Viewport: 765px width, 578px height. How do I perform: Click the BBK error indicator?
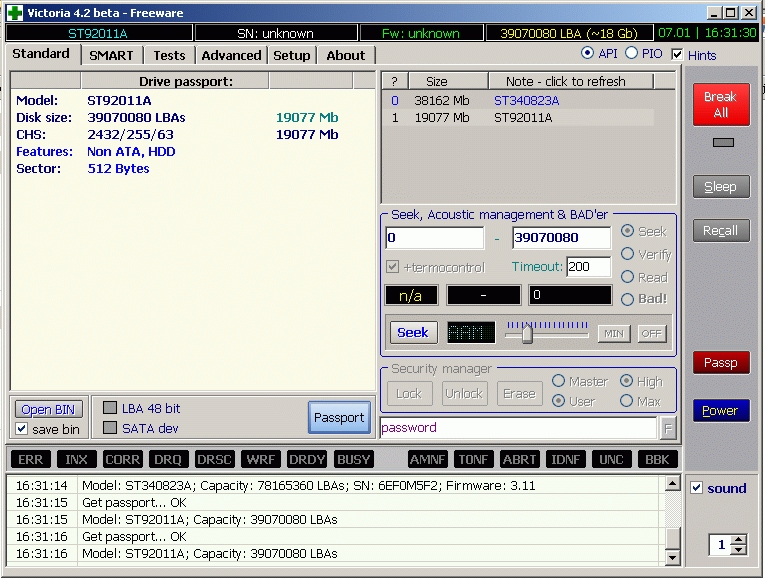tap(657, 459)
